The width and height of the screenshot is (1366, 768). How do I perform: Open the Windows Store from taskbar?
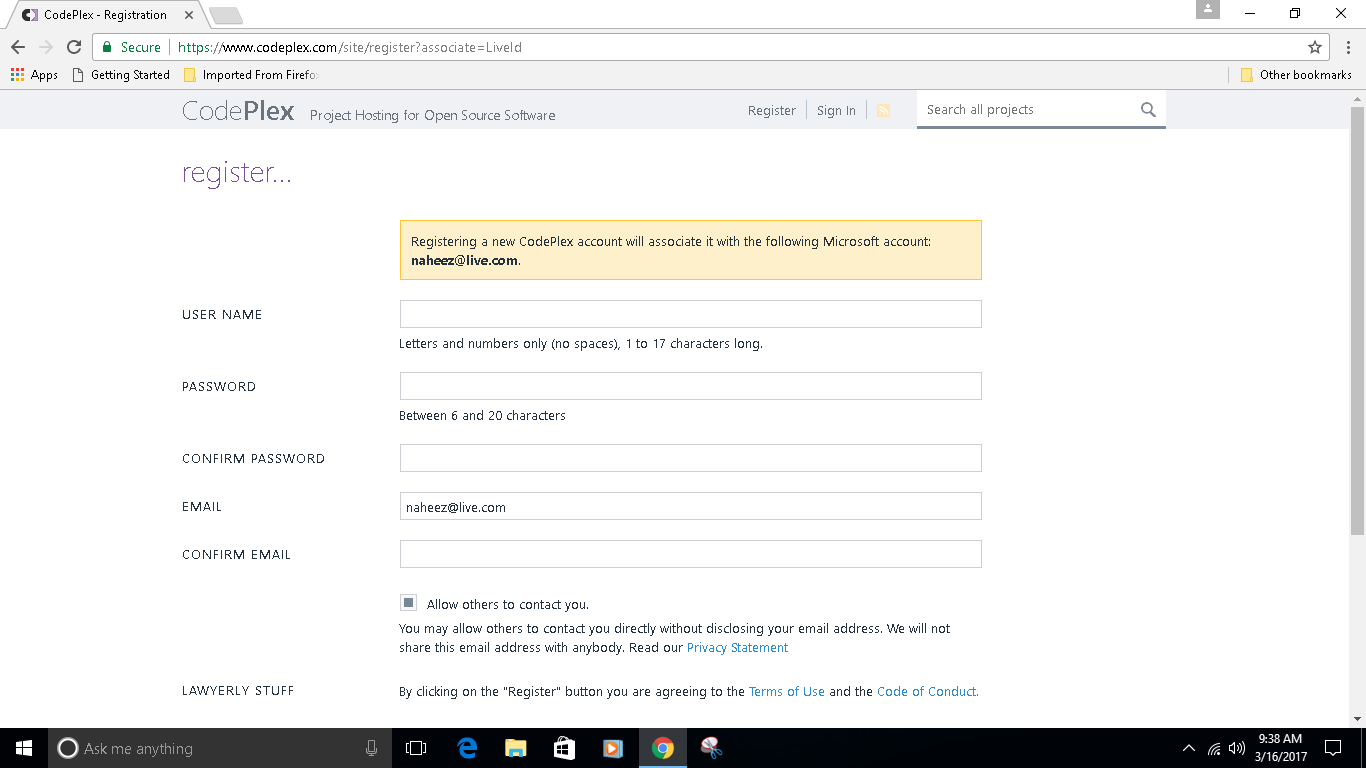564,748
